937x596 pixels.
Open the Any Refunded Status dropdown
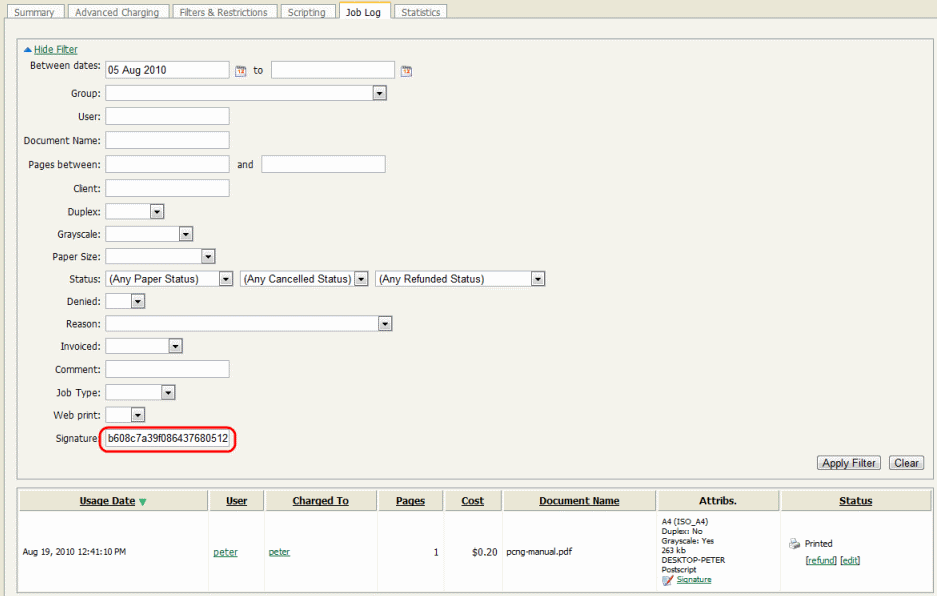click(x=538, y=279)
